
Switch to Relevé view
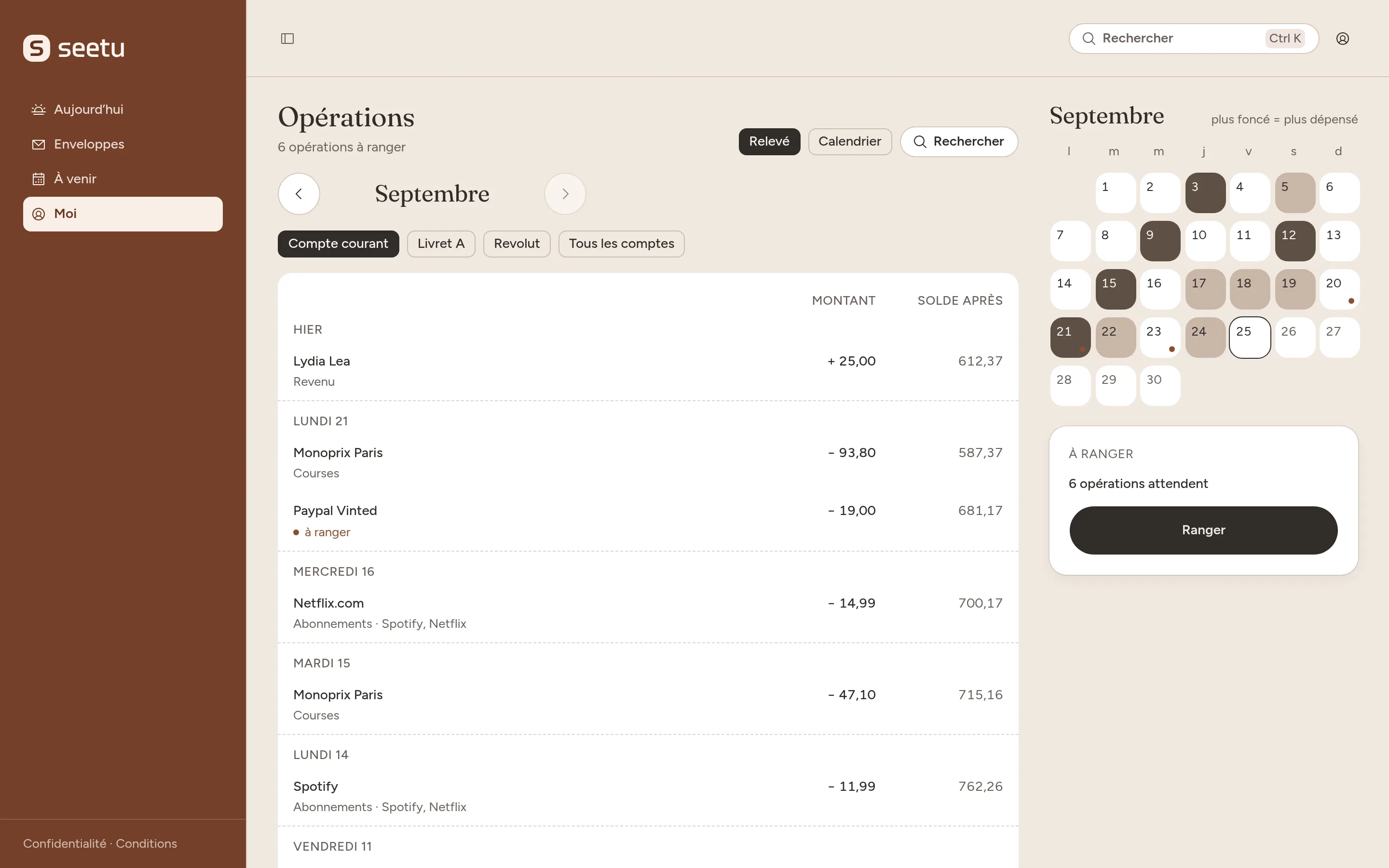pyautogui.click(x=769, y=142)
